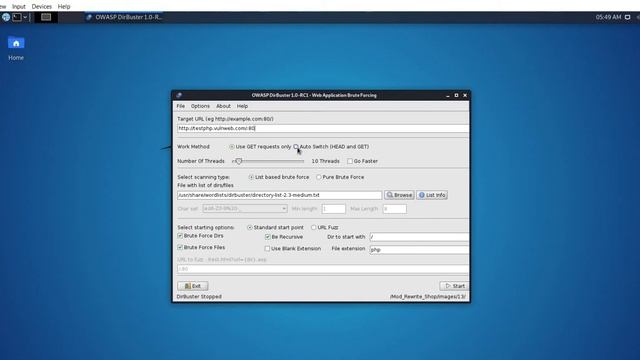Launch the terminal emulator from the panel

pos(17,17)
